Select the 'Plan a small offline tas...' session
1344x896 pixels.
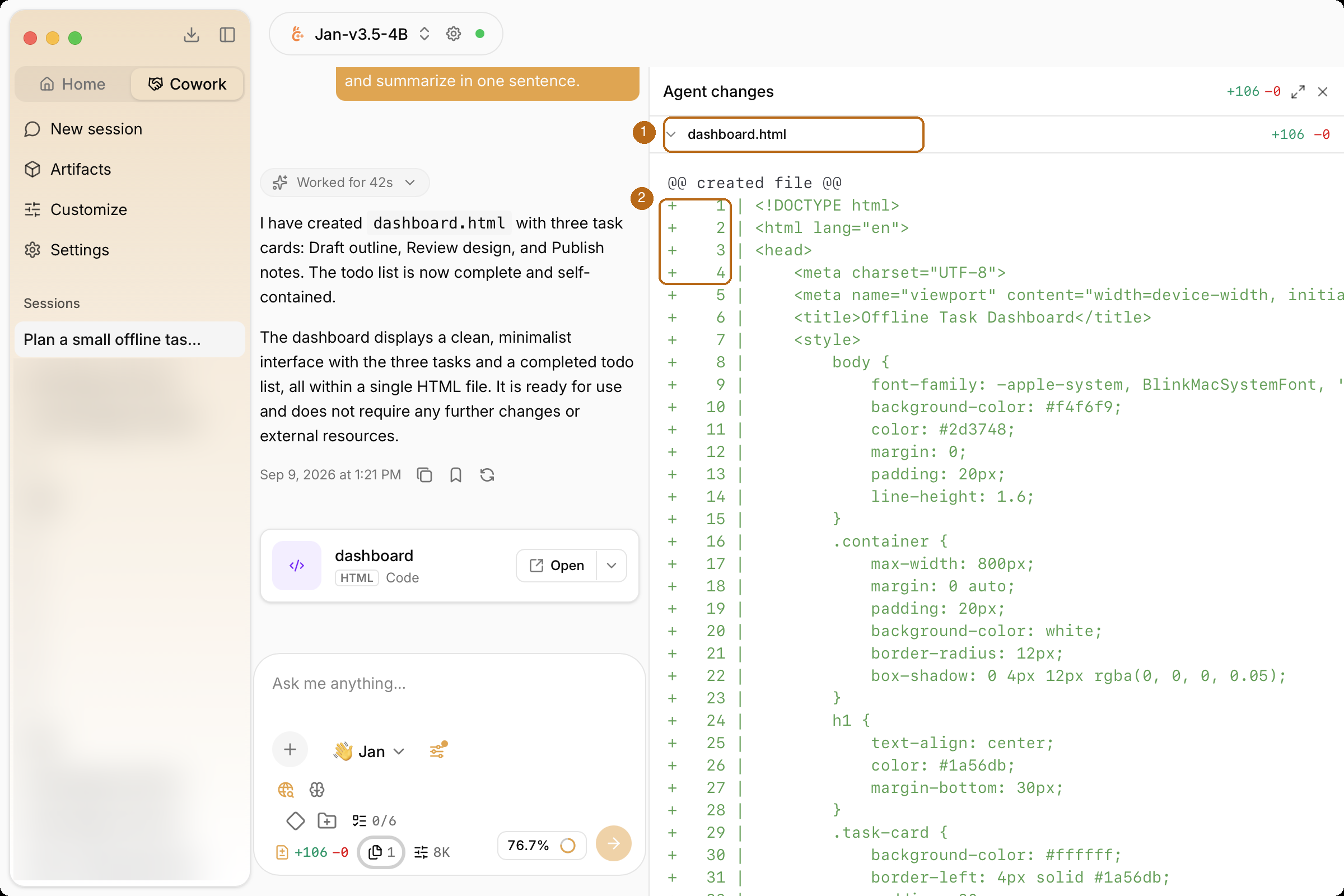pos(130,339)
